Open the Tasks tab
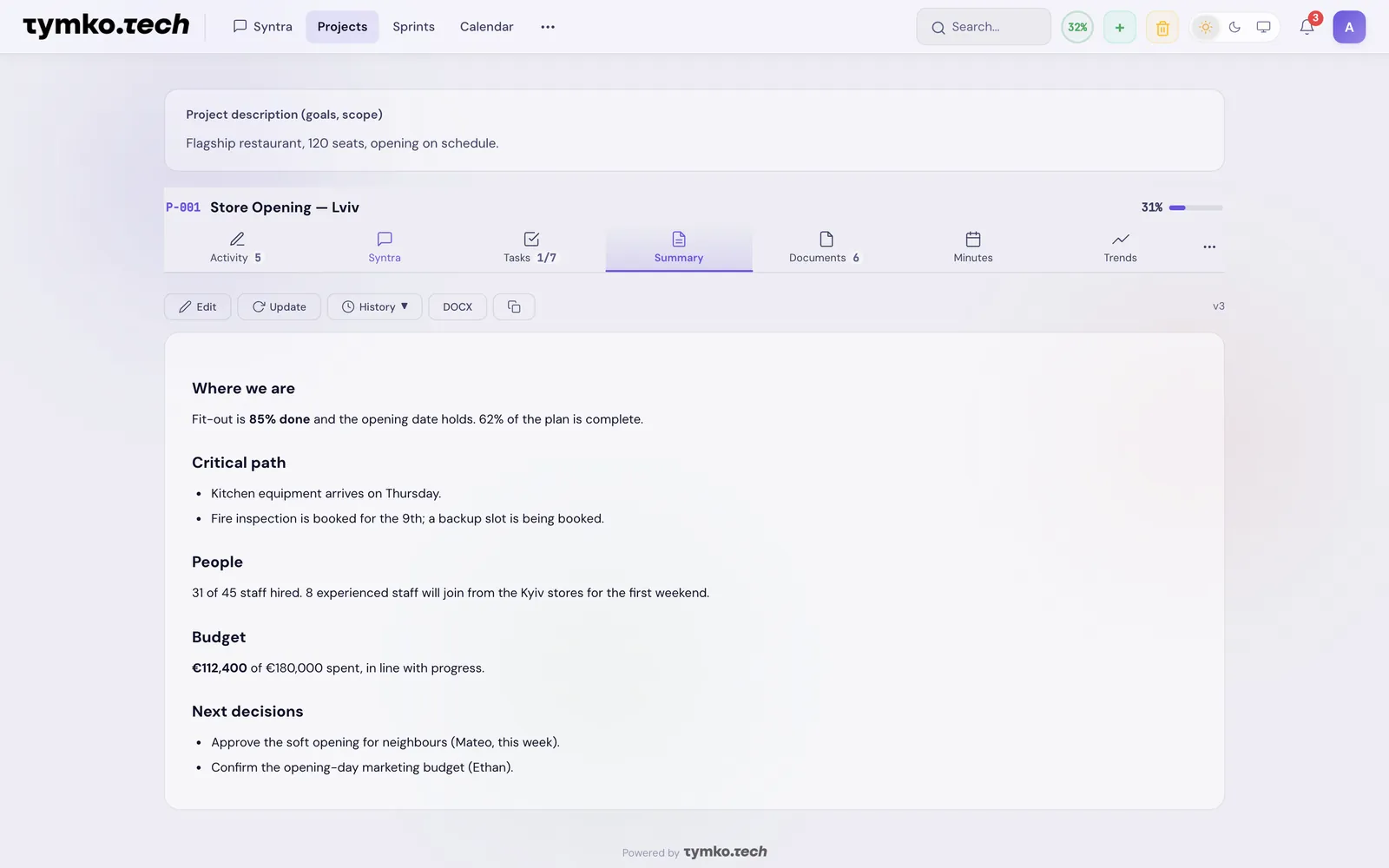The height and width of the screenshot is (868, 1389). (x=530, y=247)
